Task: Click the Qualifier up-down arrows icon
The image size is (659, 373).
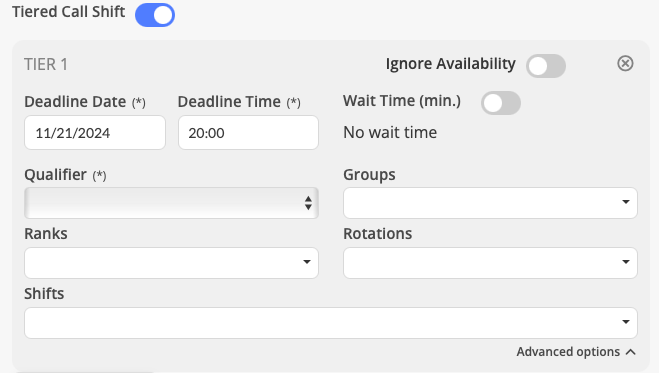Action: point(308,203)
